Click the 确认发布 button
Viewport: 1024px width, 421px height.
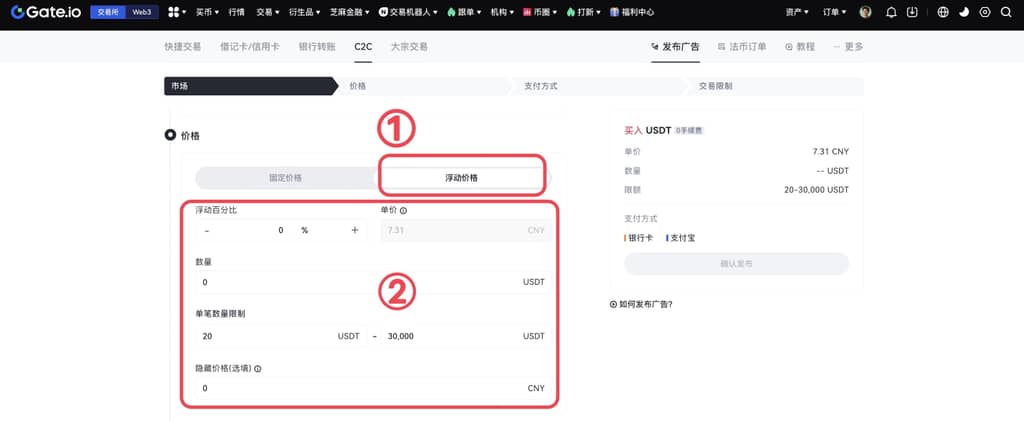pyautogui.click(x=736, y=264)
